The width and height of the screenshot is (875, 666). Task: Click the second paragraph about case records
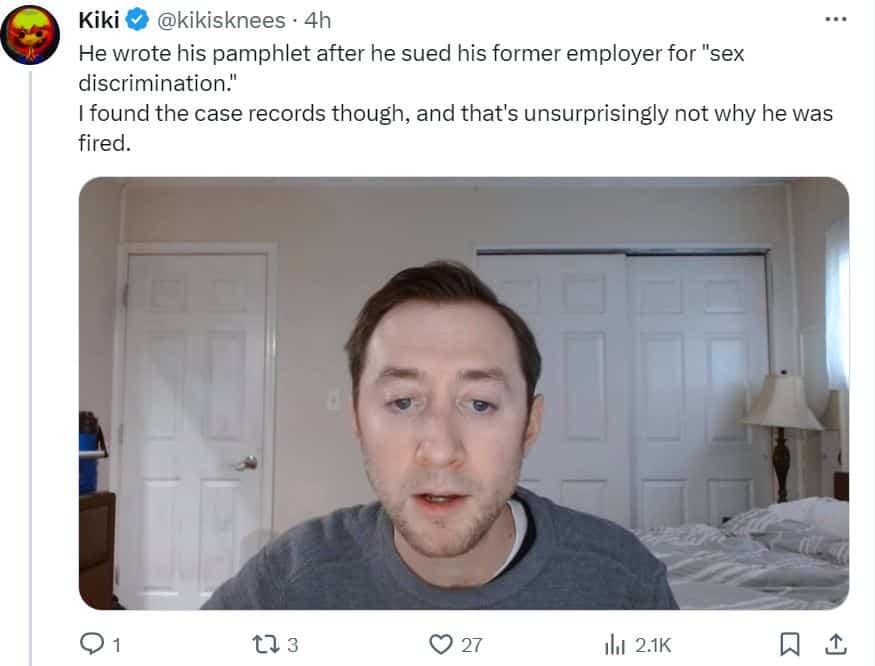(x=455, y=128)
